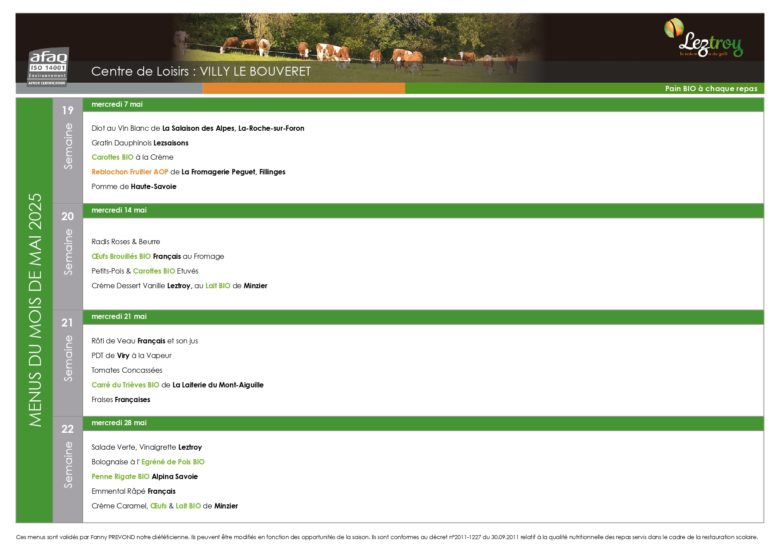Screen dimensions: 780x552
Task: Select the mercredi 7 mai header
Action: (423, 104)
